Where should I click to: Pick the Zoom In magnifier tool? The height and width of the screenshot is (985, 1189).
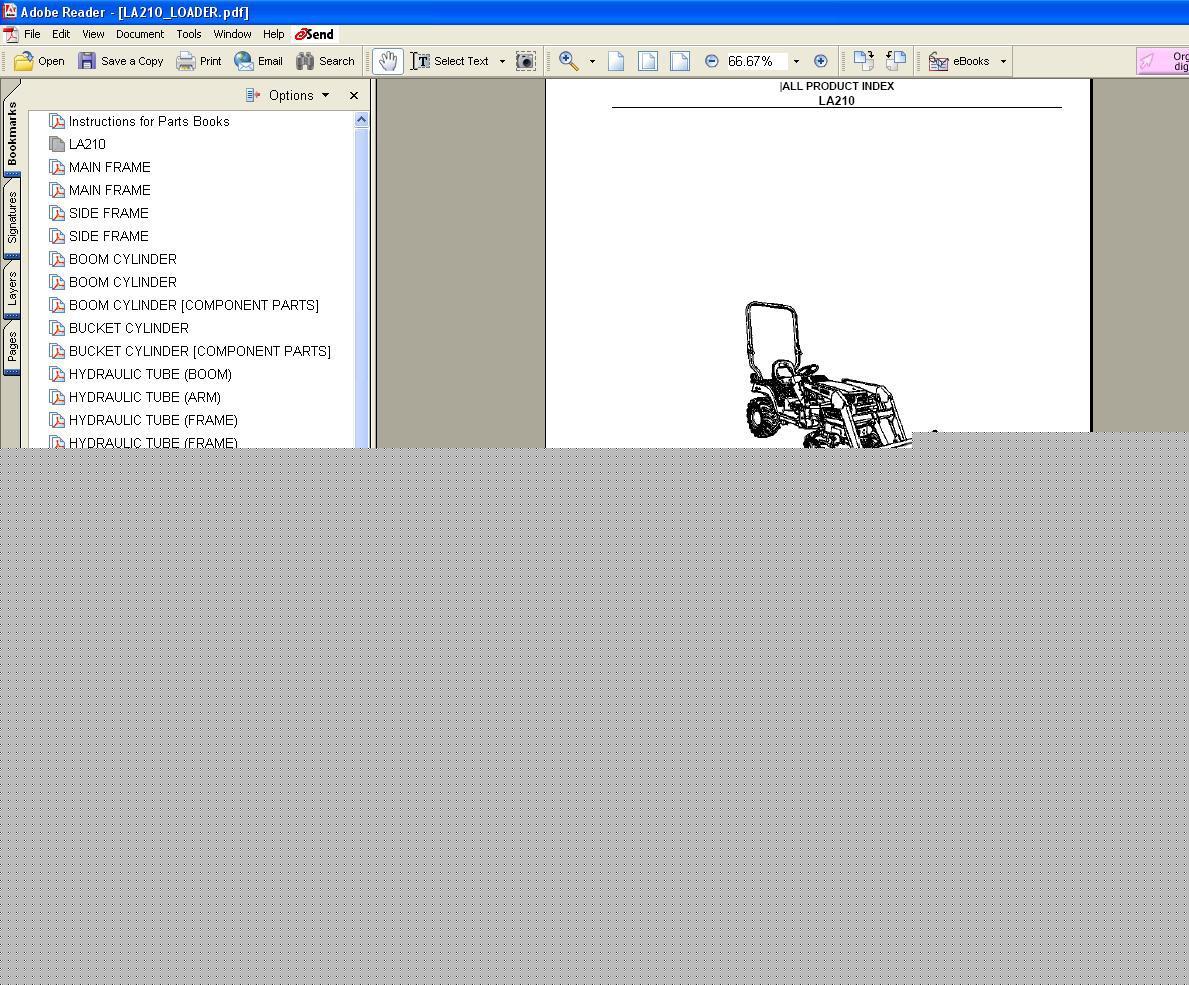click(x=569, y=61)
